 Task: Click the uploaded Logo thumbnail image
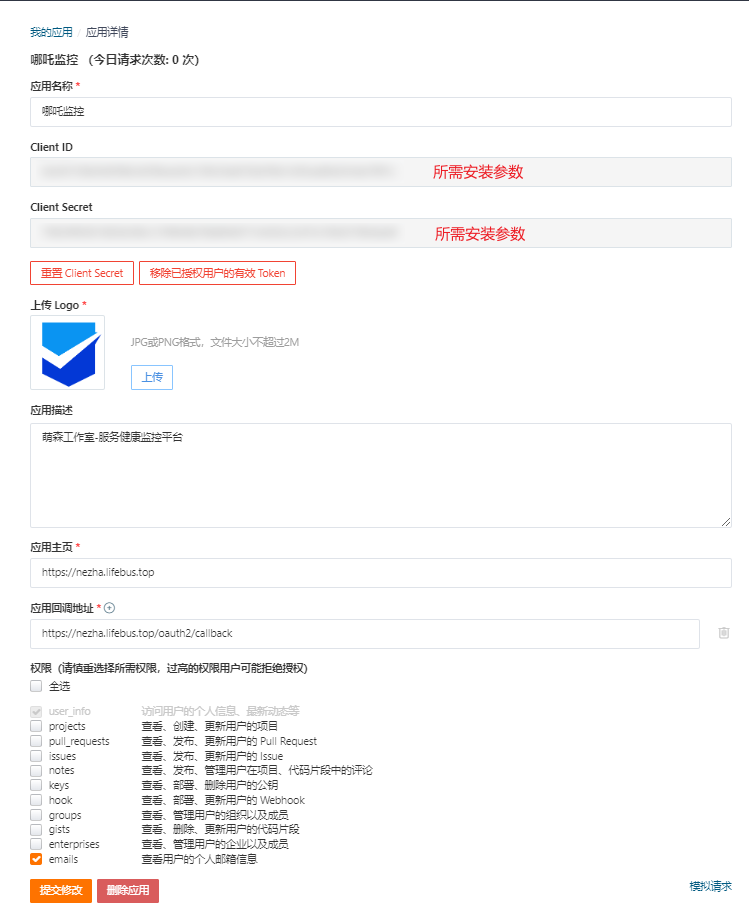pos(67,353)
